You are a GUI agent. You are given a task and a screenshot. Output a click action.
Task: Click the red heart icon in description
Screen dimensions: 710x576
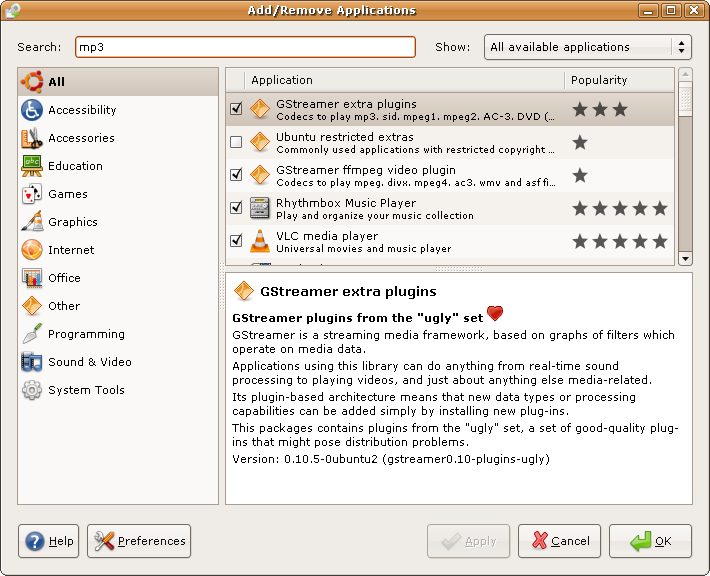coord(495,313)
